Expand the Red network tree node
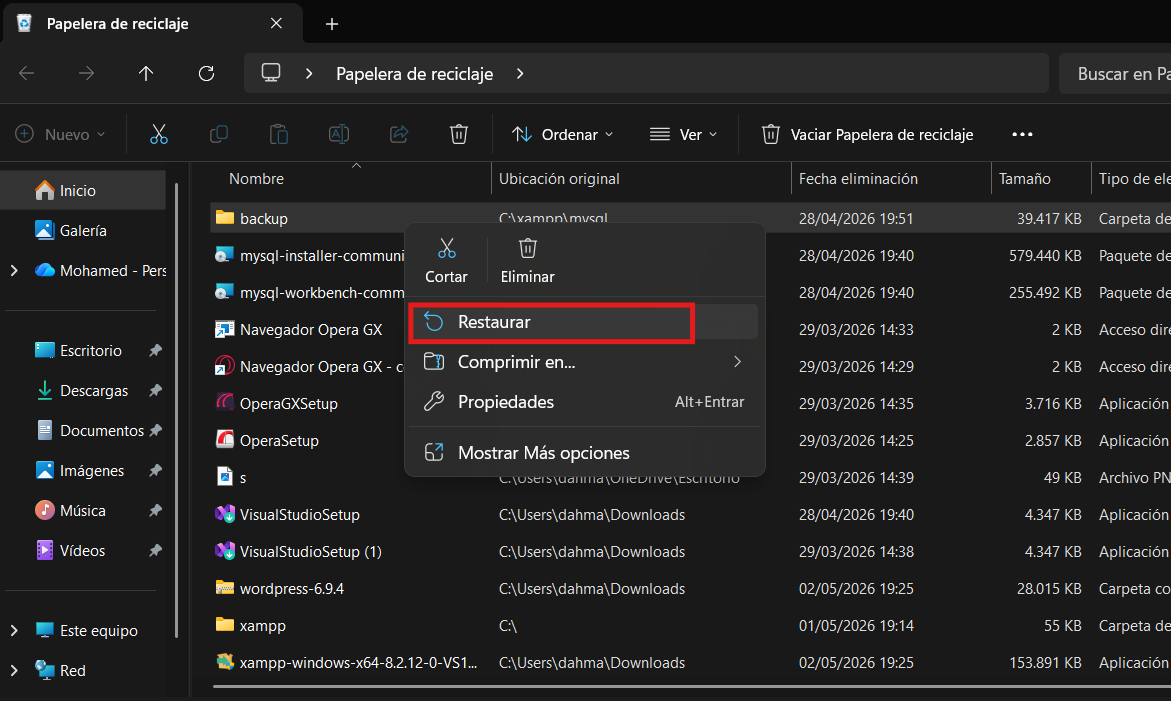This screenshot has width=1171, height=701. (x=14, y=670)
